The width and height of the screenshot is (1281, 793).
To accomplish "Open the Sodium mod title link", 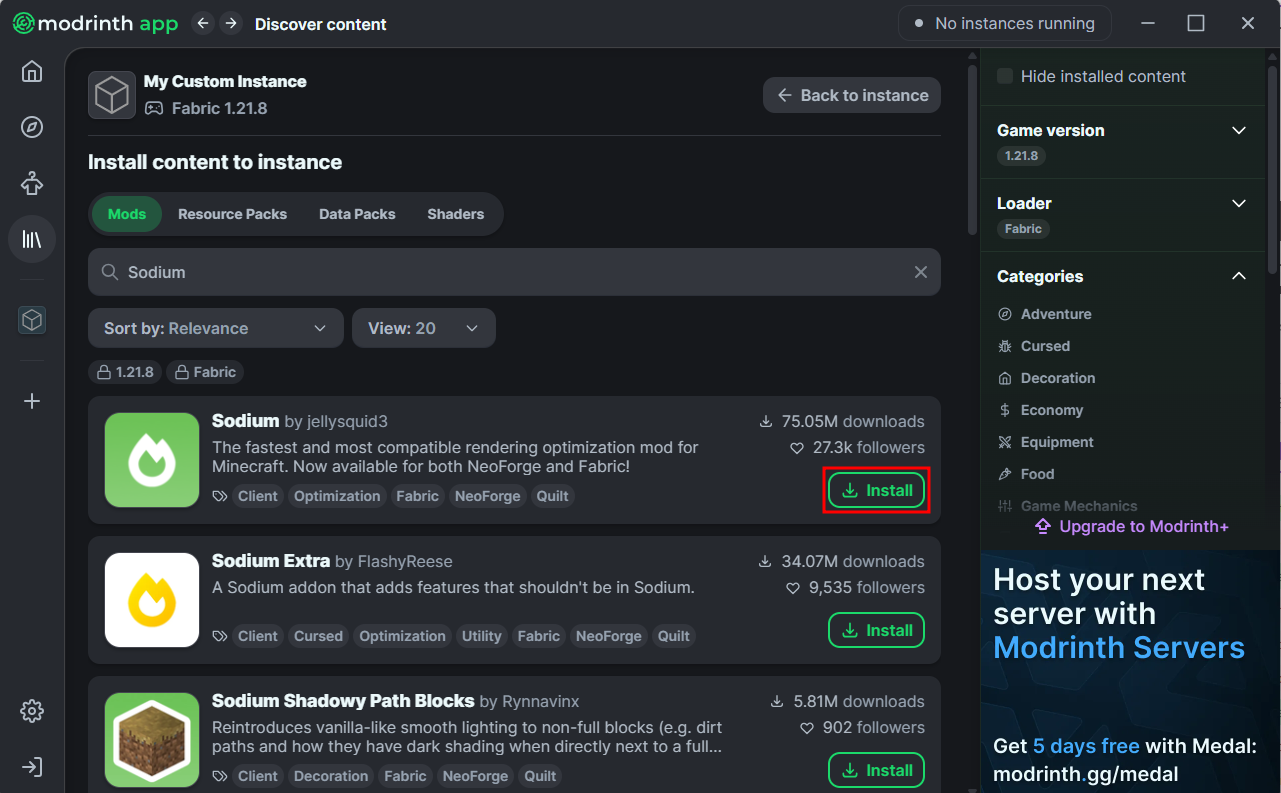I will (x=245, y=421).
